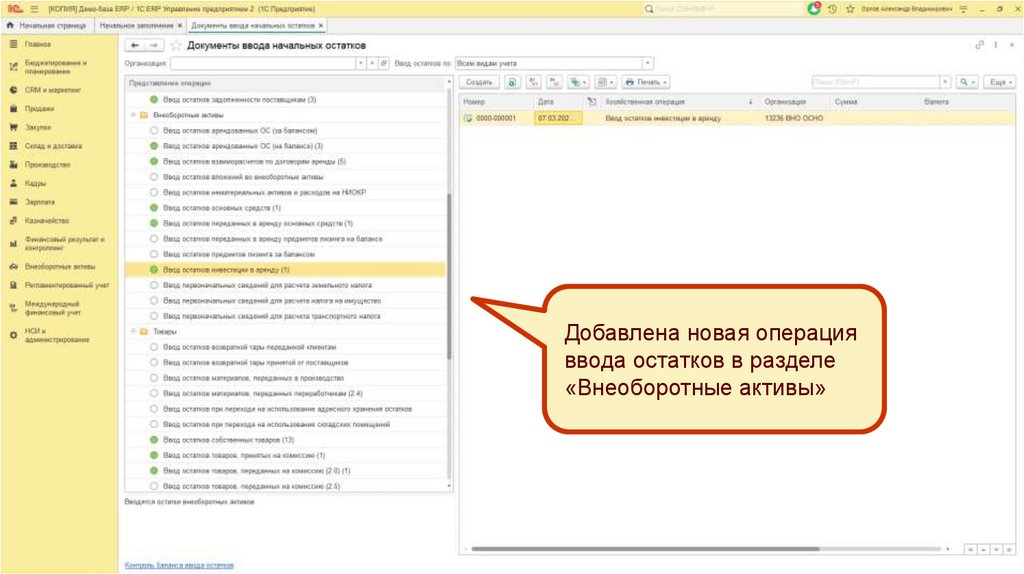Screen dimensions: 1024x574
Task: Select 'Ввод остатков арендованных ОС (за балансом)'
Action: click(239, 131)
